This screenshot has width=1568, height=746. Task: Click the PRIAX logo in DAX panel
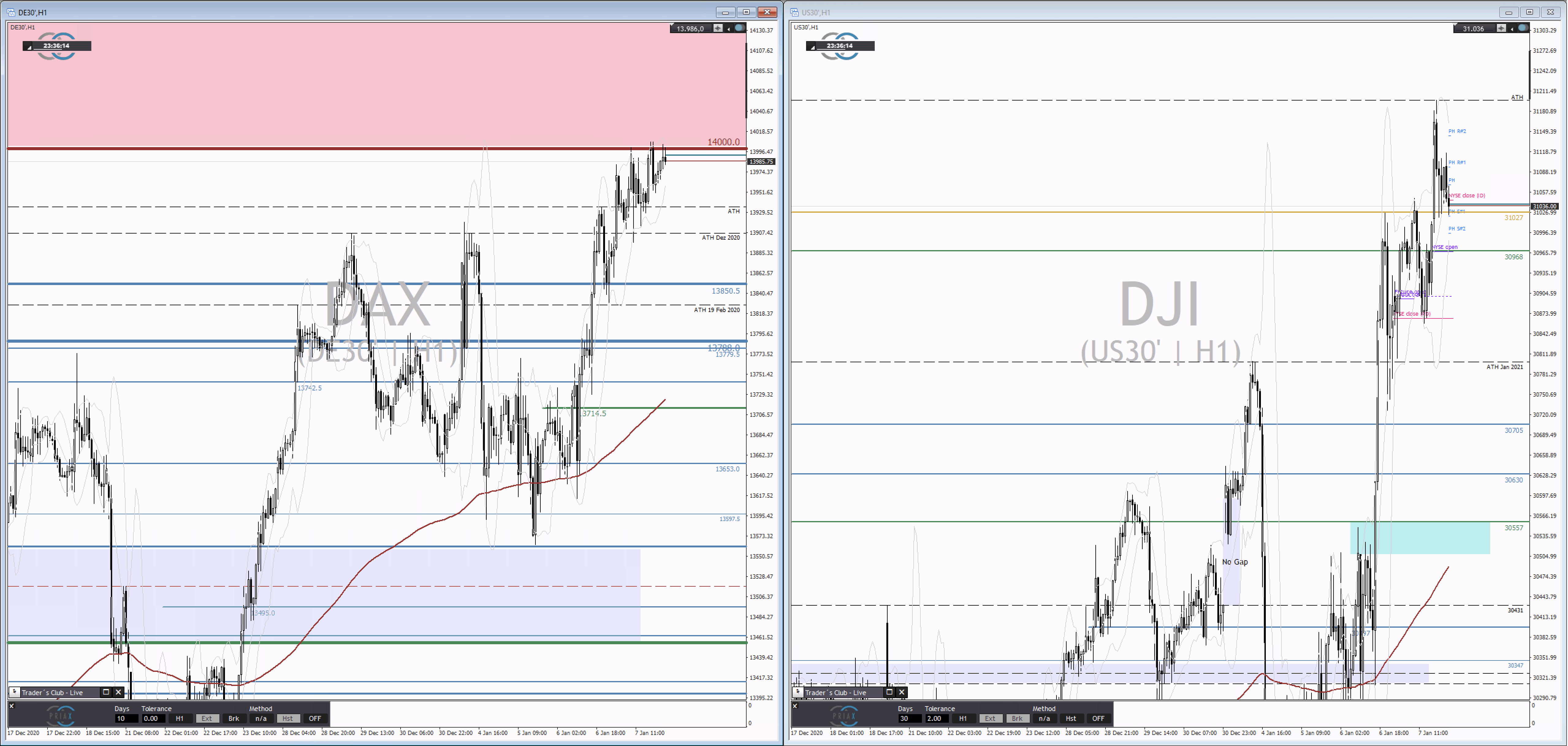tap(61, 716)
